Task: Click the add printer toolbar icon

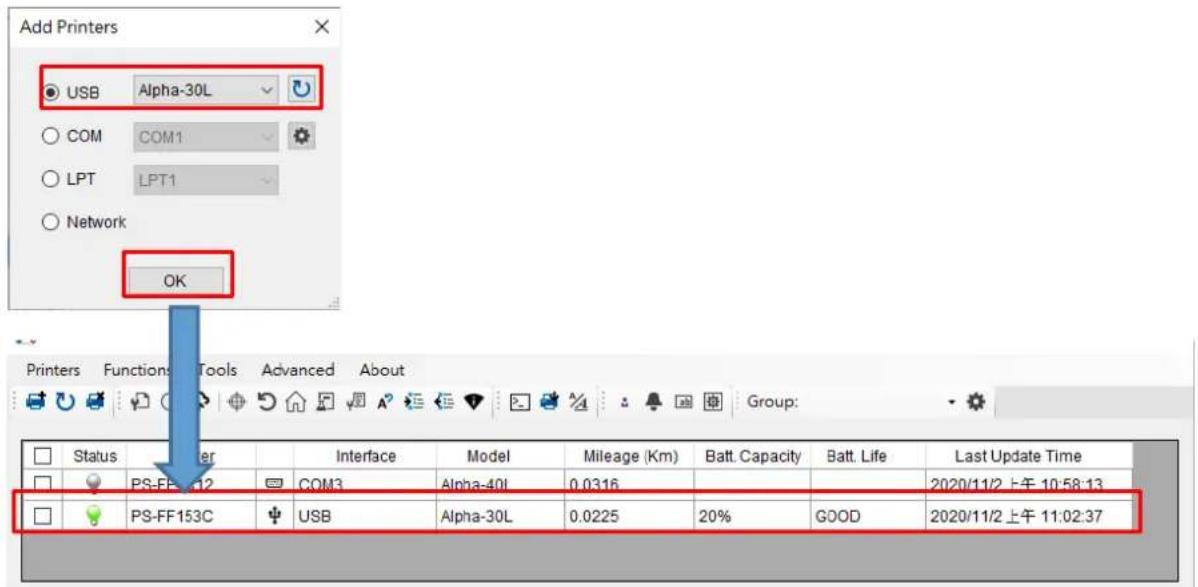Action: [x=35, y=401]
